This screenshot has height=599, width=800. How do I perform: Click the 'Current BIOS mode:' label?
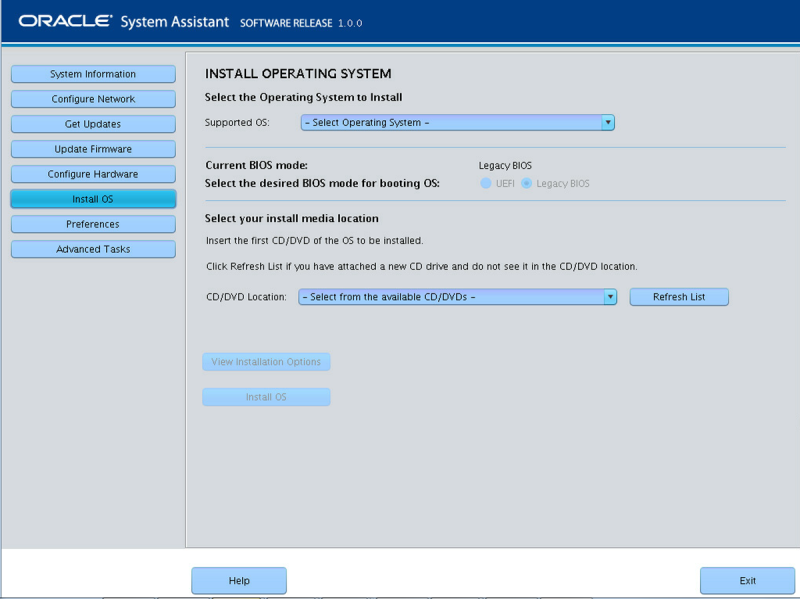tap(257, 165)
